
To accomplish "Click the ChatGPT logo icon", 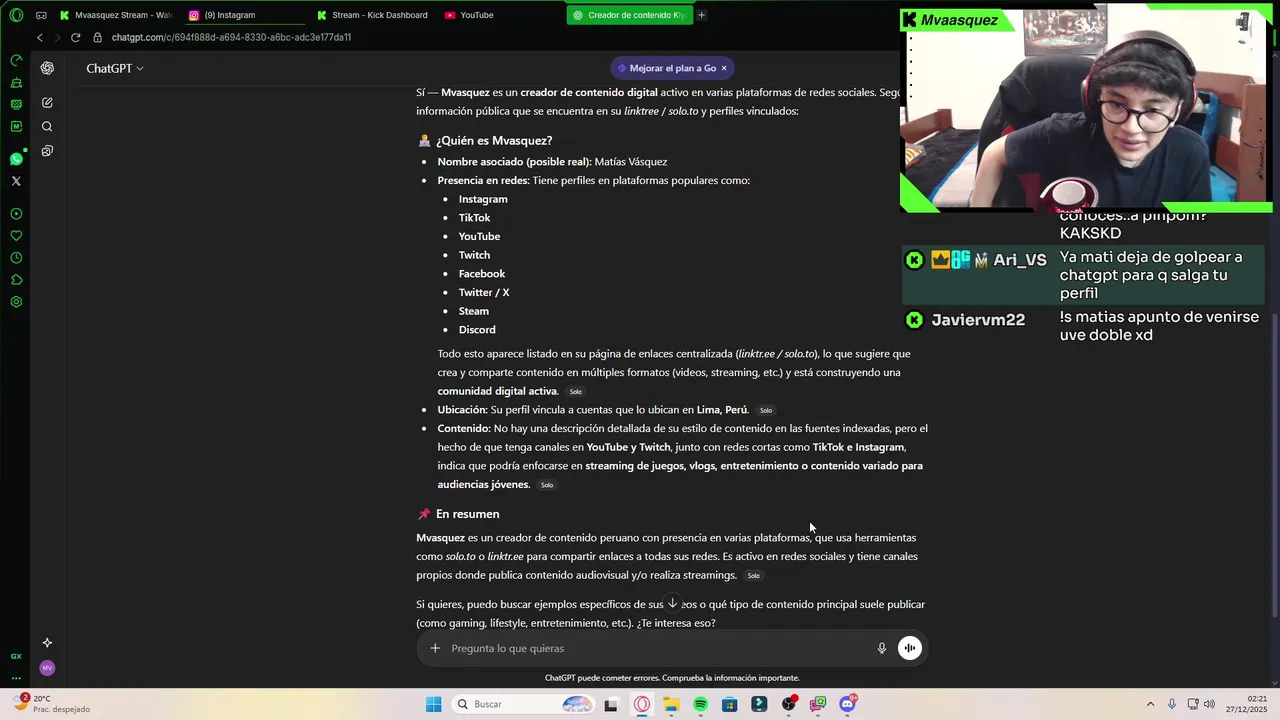I will pyautogui.click(x=47, y=68).
